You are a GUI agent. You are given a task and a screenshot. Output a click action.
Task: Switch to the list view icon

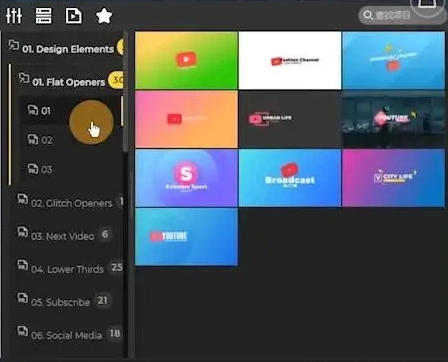pos(44,16)
